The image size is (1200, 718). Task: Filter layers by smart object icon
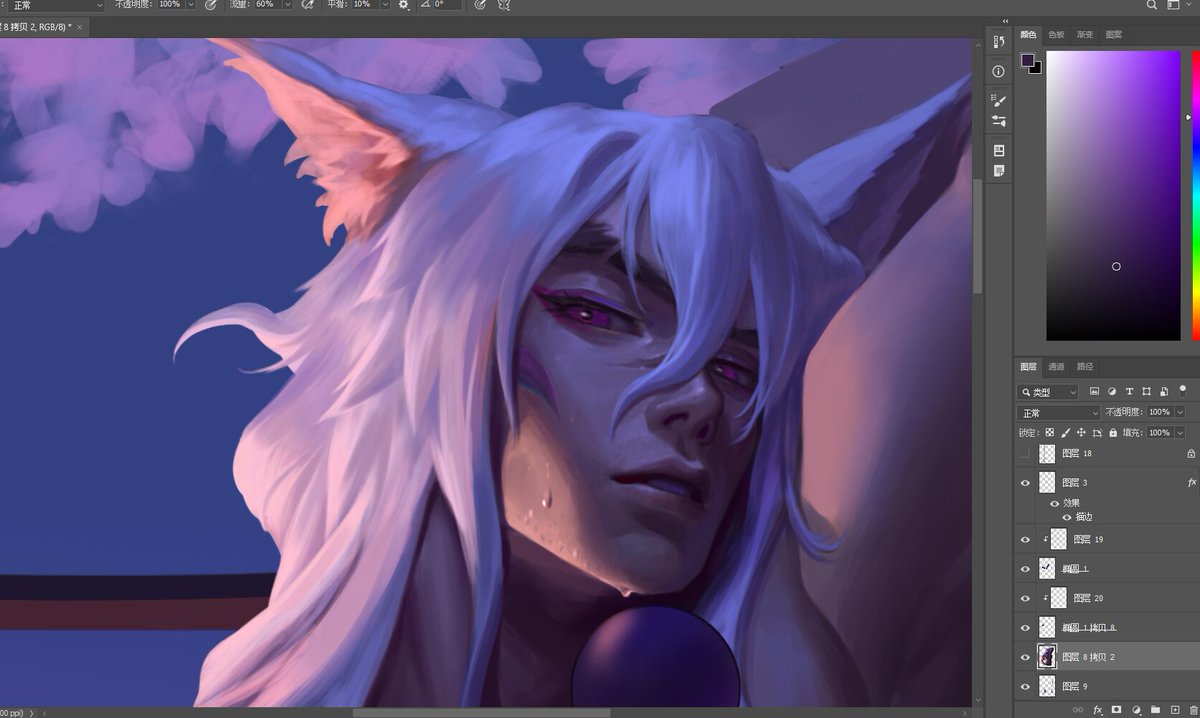tap(1163, 391)
